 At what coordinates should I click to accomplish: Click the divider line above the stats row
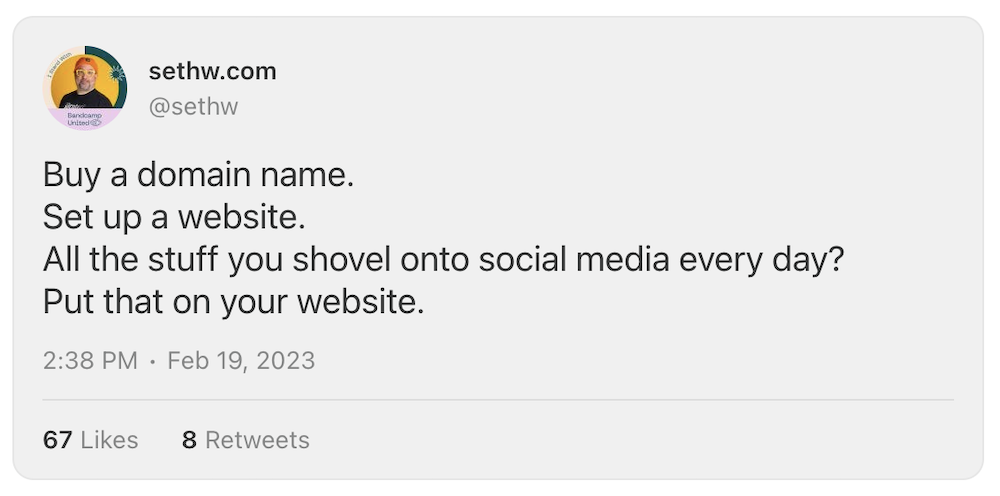coord(498,400)
